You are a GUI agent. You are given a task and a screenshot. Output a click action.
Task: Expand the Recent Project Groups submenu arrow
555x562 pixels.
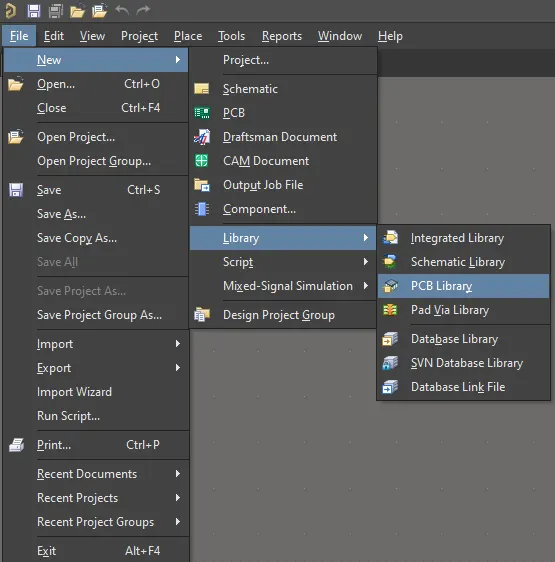[178, 522]
